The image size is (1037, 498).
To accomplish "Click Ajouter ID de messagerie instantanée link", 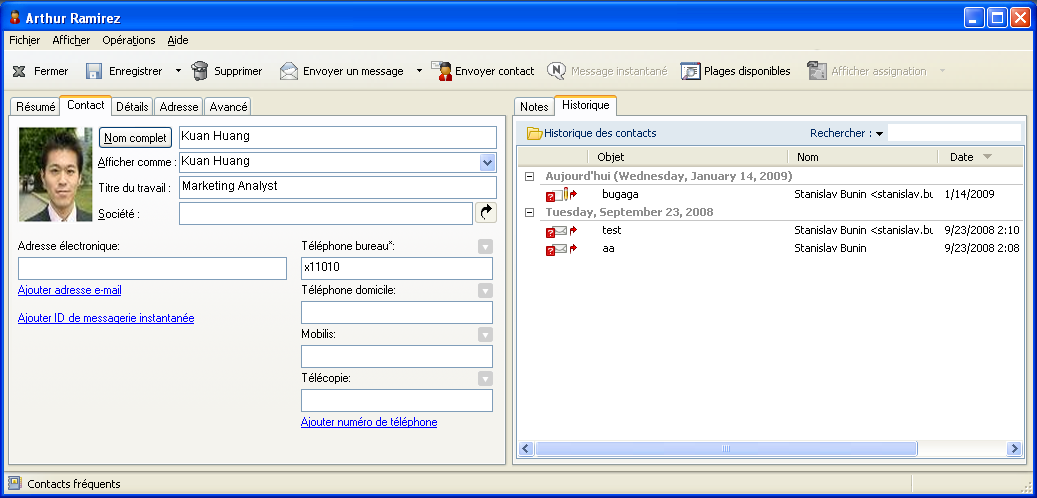I will tap(106, 318).
